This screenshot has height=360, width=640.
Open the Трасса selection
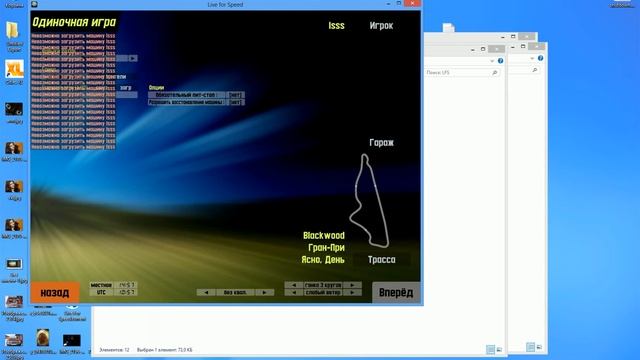point(381,260)
